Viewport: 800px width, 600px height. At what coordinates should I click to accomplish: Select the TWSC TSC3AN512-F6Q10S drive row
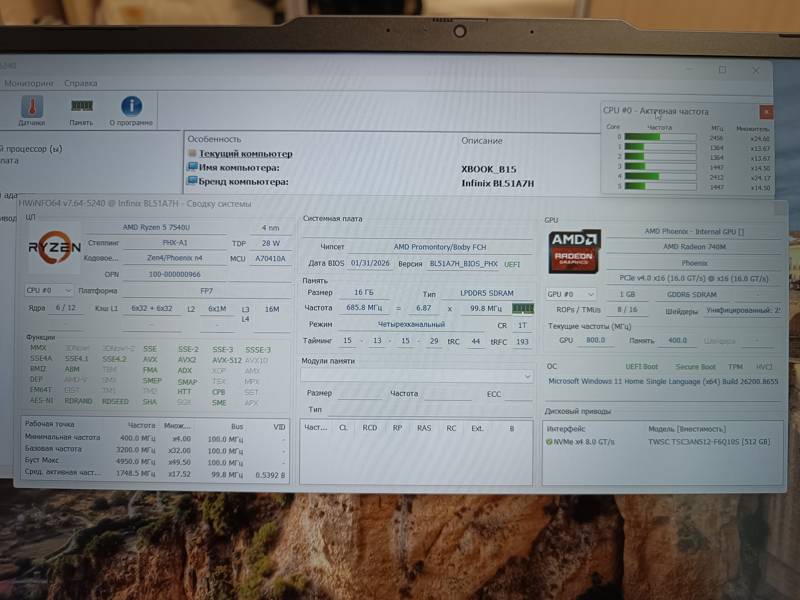(x=663, y=442)
